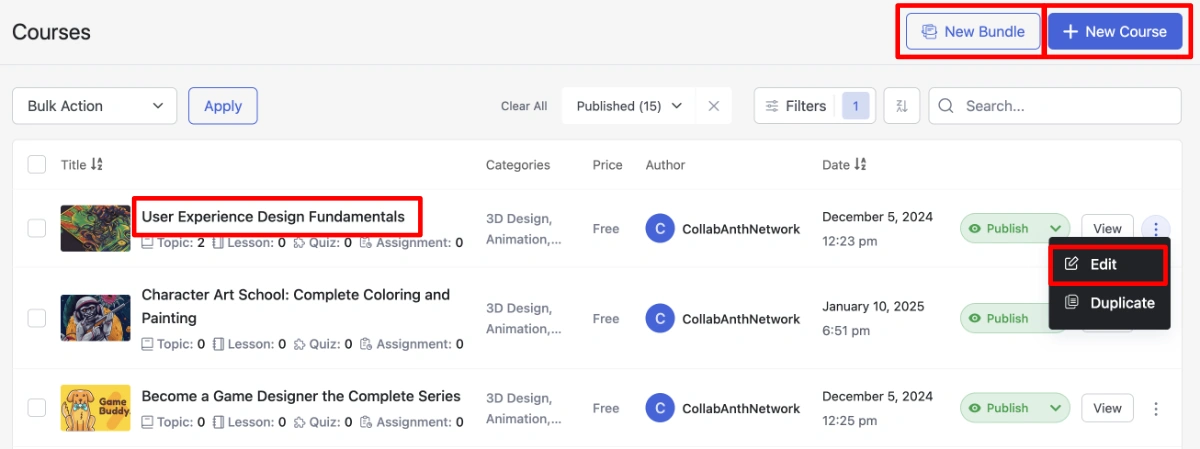Change Publish status of Character Art School
This screenshot has height=449, width=1200.
tap(1005, 318)
